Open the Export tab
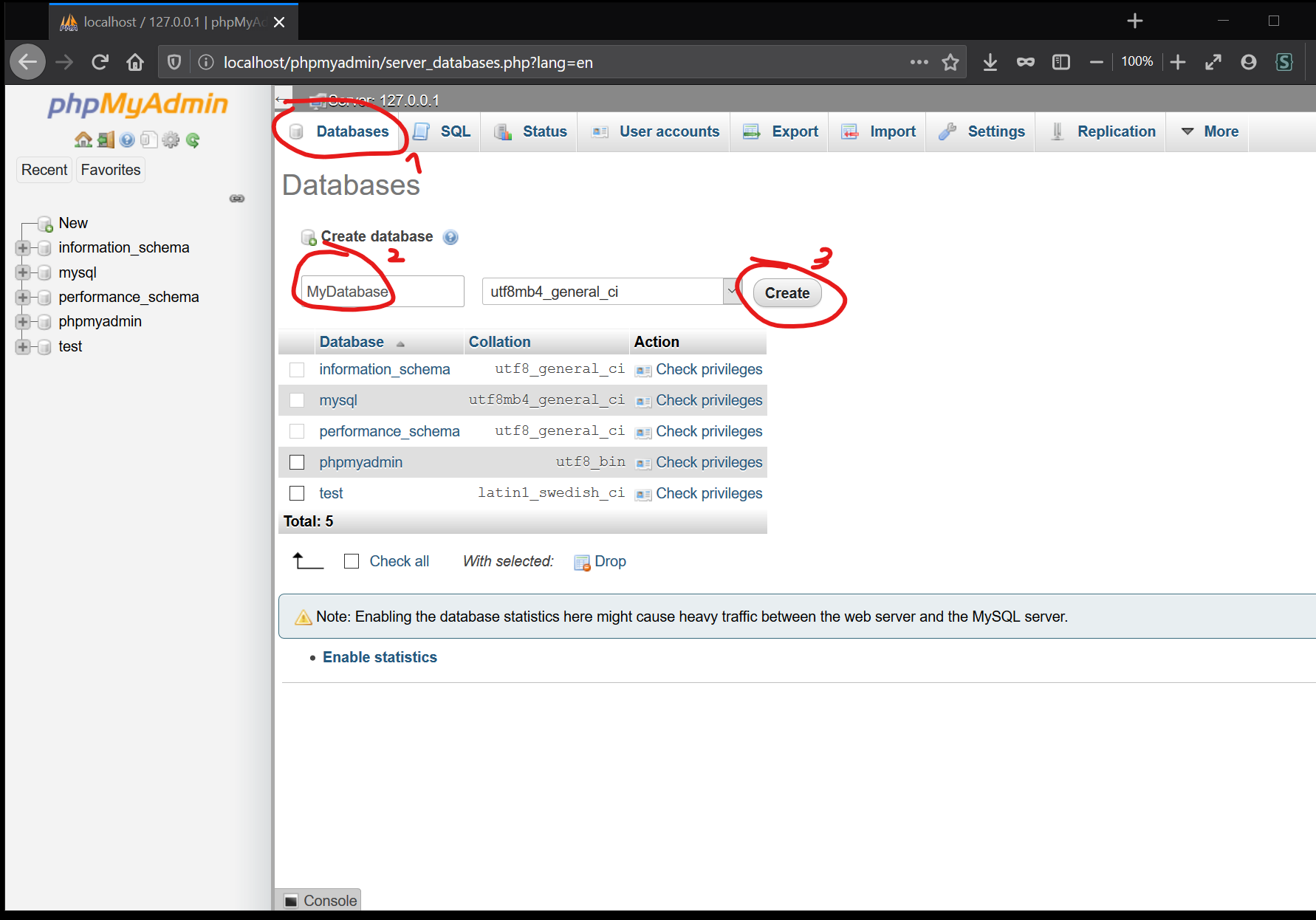The width and height of the screenshot is (1316, 920). [781, 131]
